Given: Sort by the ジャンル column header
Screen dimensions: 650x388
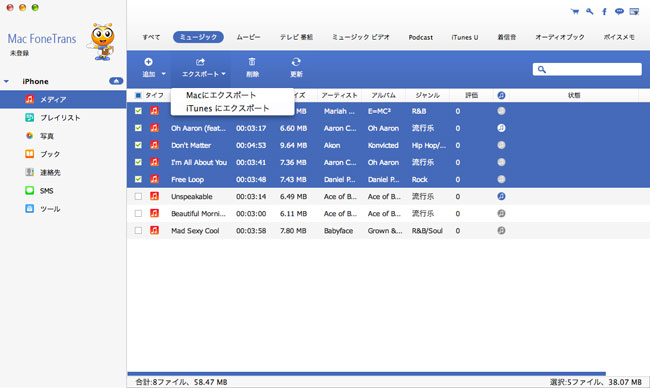Looking at the screenshot, I should [427, 95].
